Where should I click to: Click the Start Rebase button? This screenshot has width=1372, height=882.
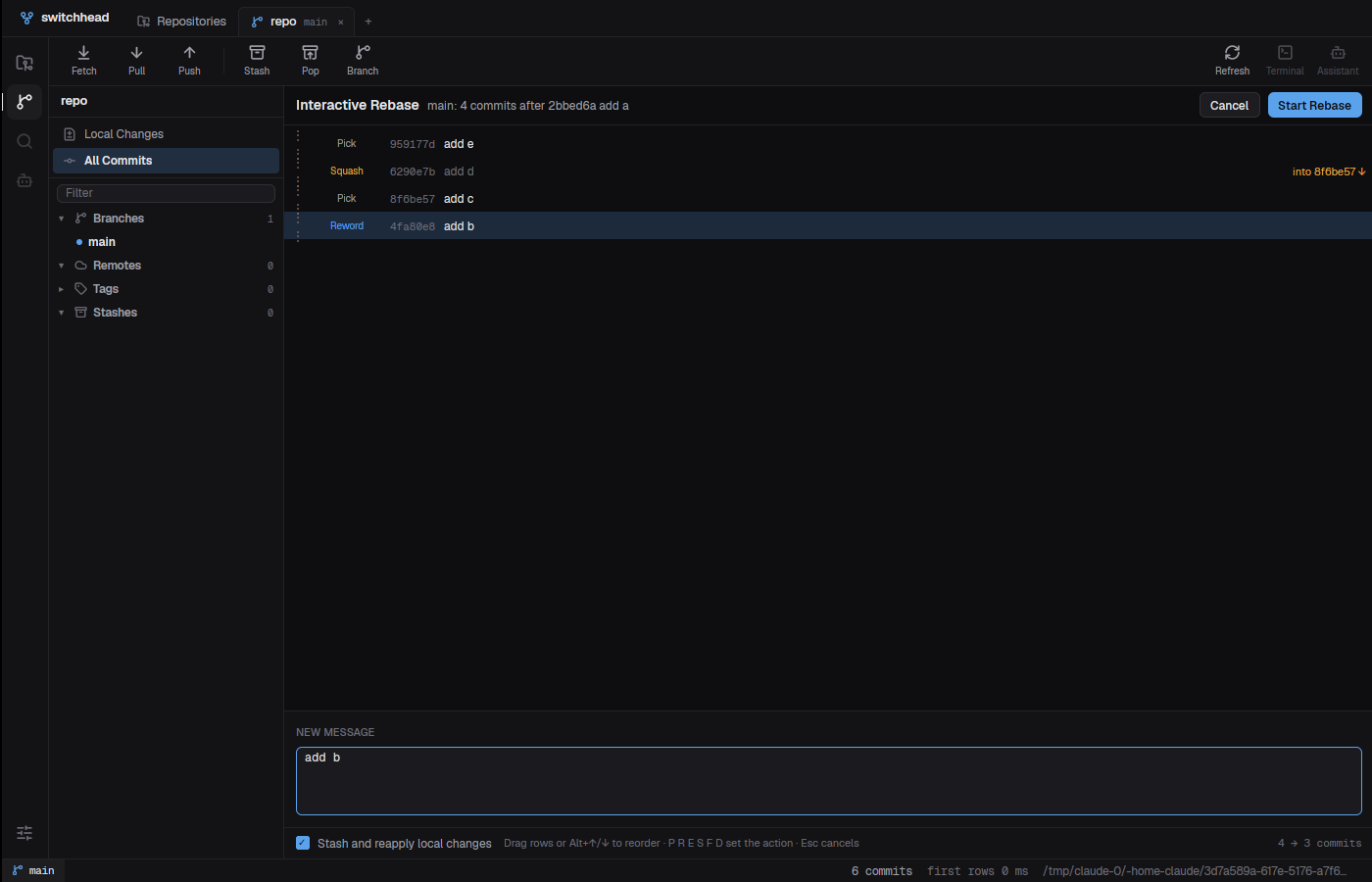1314,105
